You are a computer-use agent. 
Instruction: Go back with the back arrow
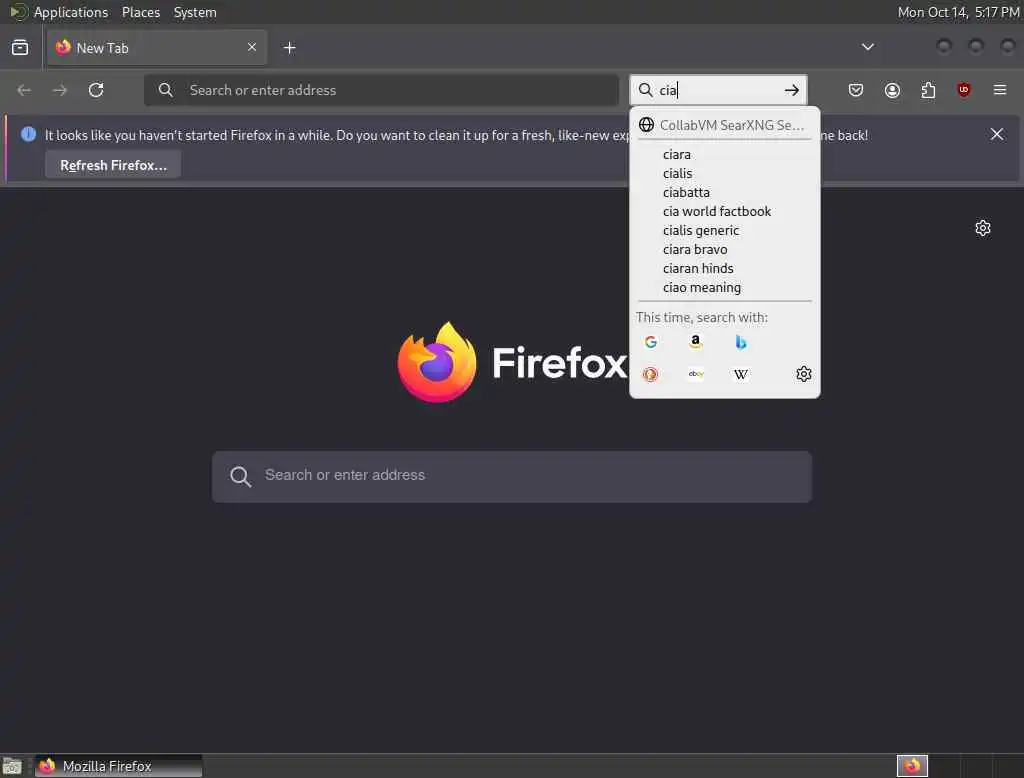(x=24, y=90)
